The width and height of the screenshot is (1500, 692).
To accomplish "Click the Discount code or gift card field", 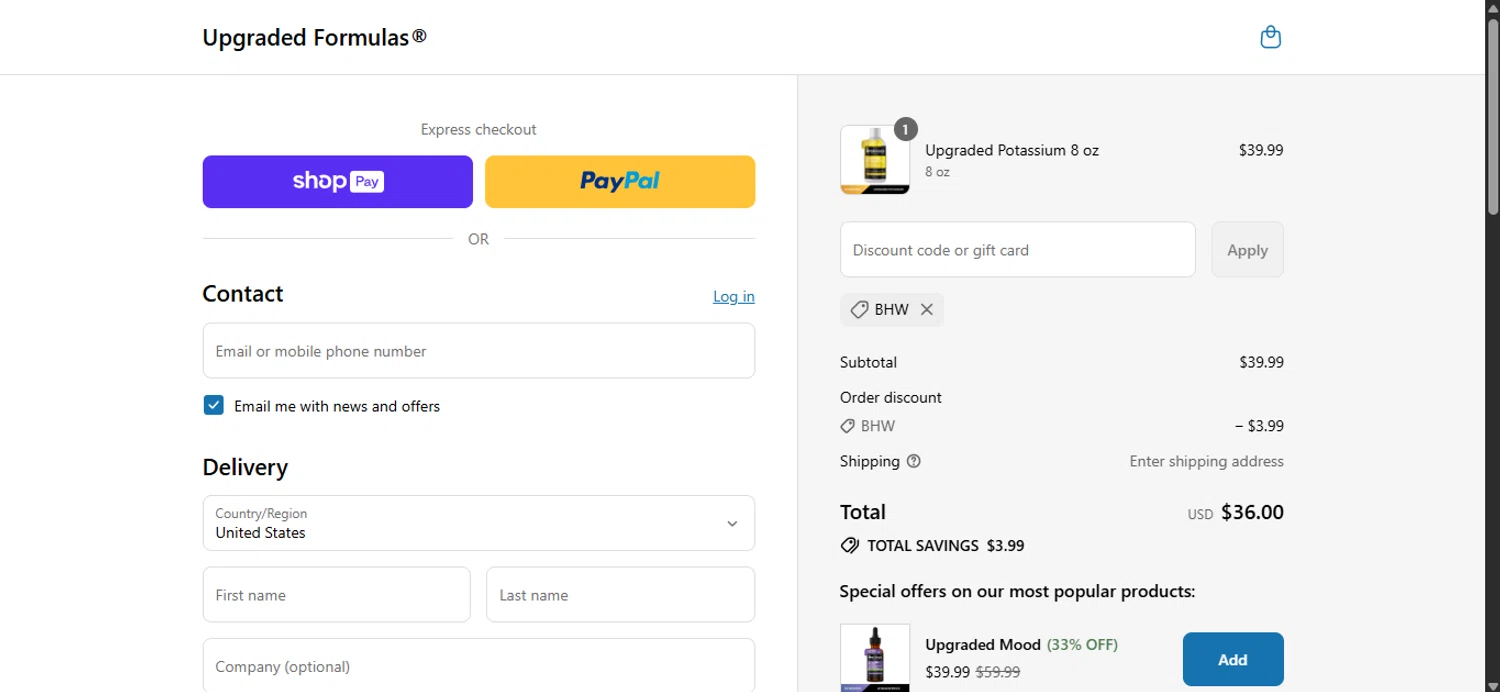I will [x=1018, y=250].
